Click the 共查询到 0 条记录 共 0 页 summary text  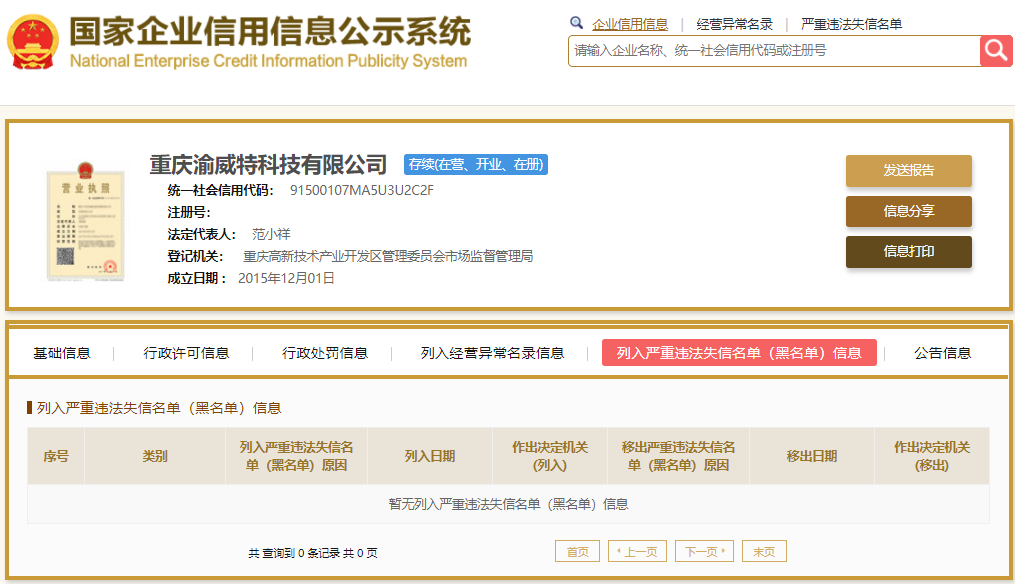(313, 553)
